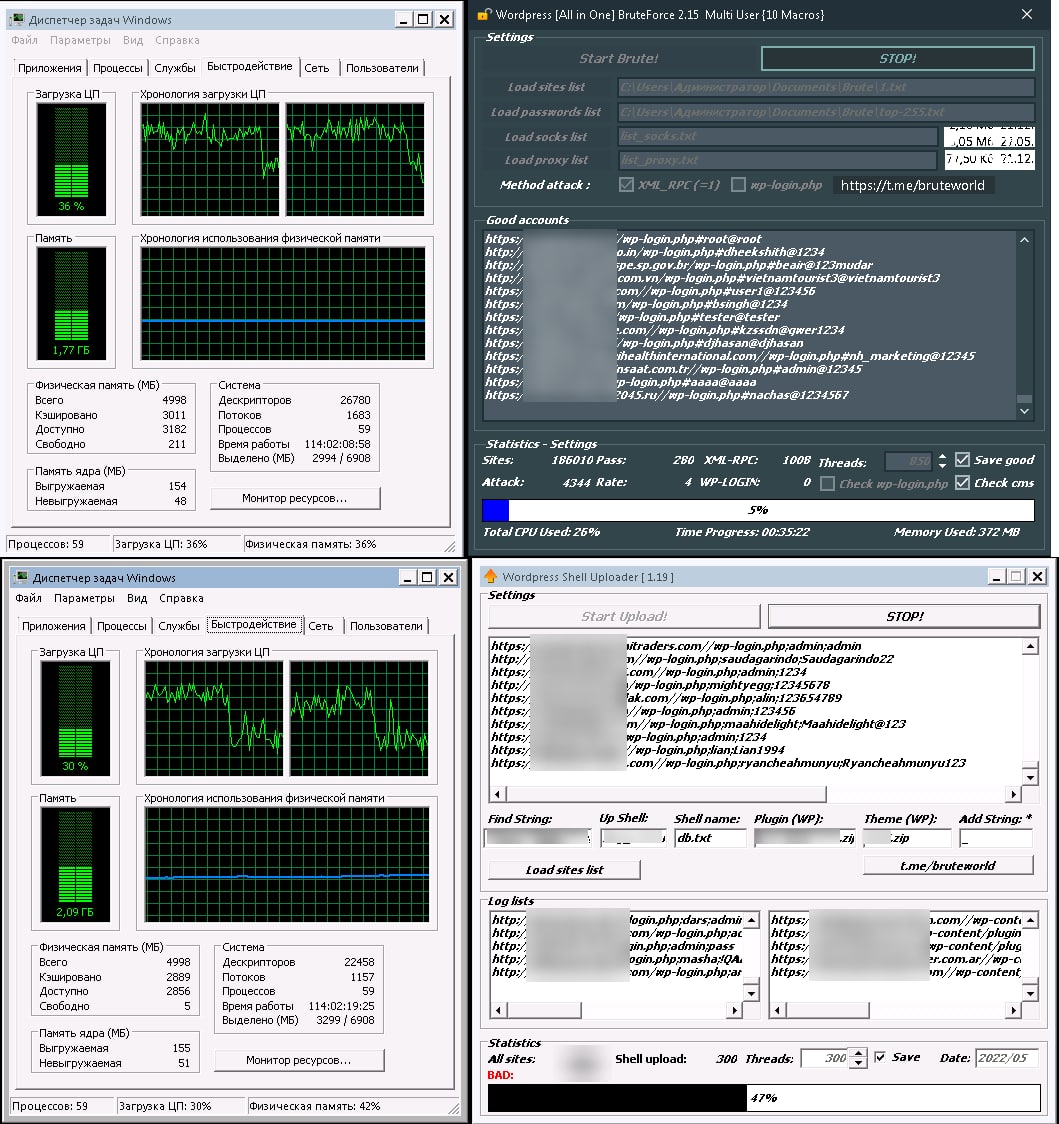Click the Find String input field
This screenshot has height=1124, width=1059.
click(538, 837)
